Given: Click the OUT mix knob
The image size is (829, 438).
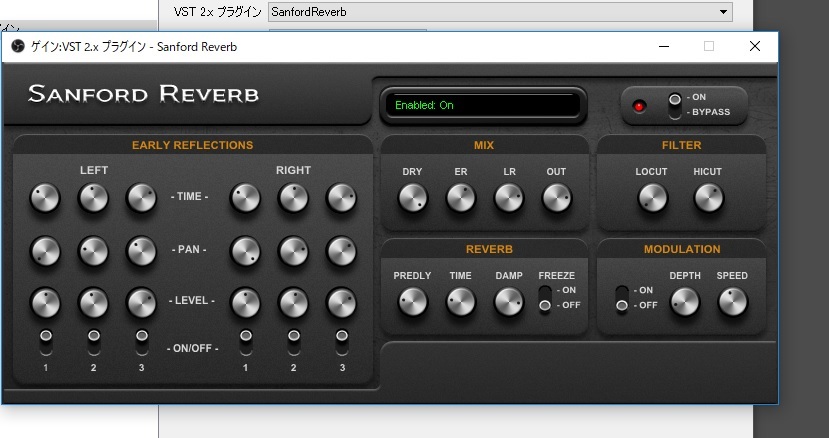Looking at the screenshot, I should click(557, 198).
